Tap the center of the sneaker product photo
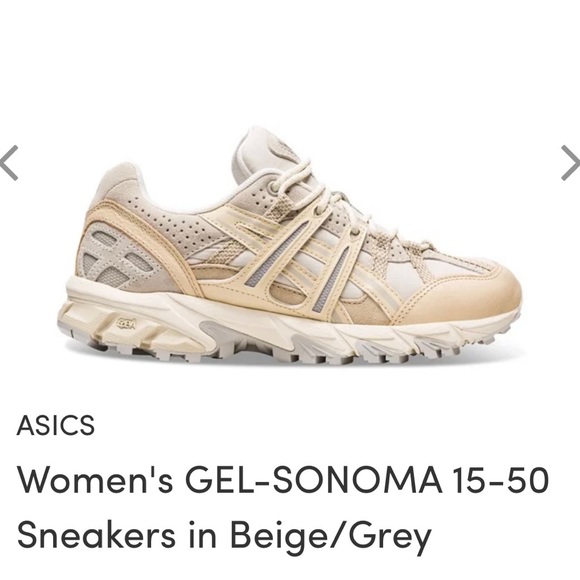Image resolution: width=580 pixels, height=580 pixels. [x=290, y=245]
